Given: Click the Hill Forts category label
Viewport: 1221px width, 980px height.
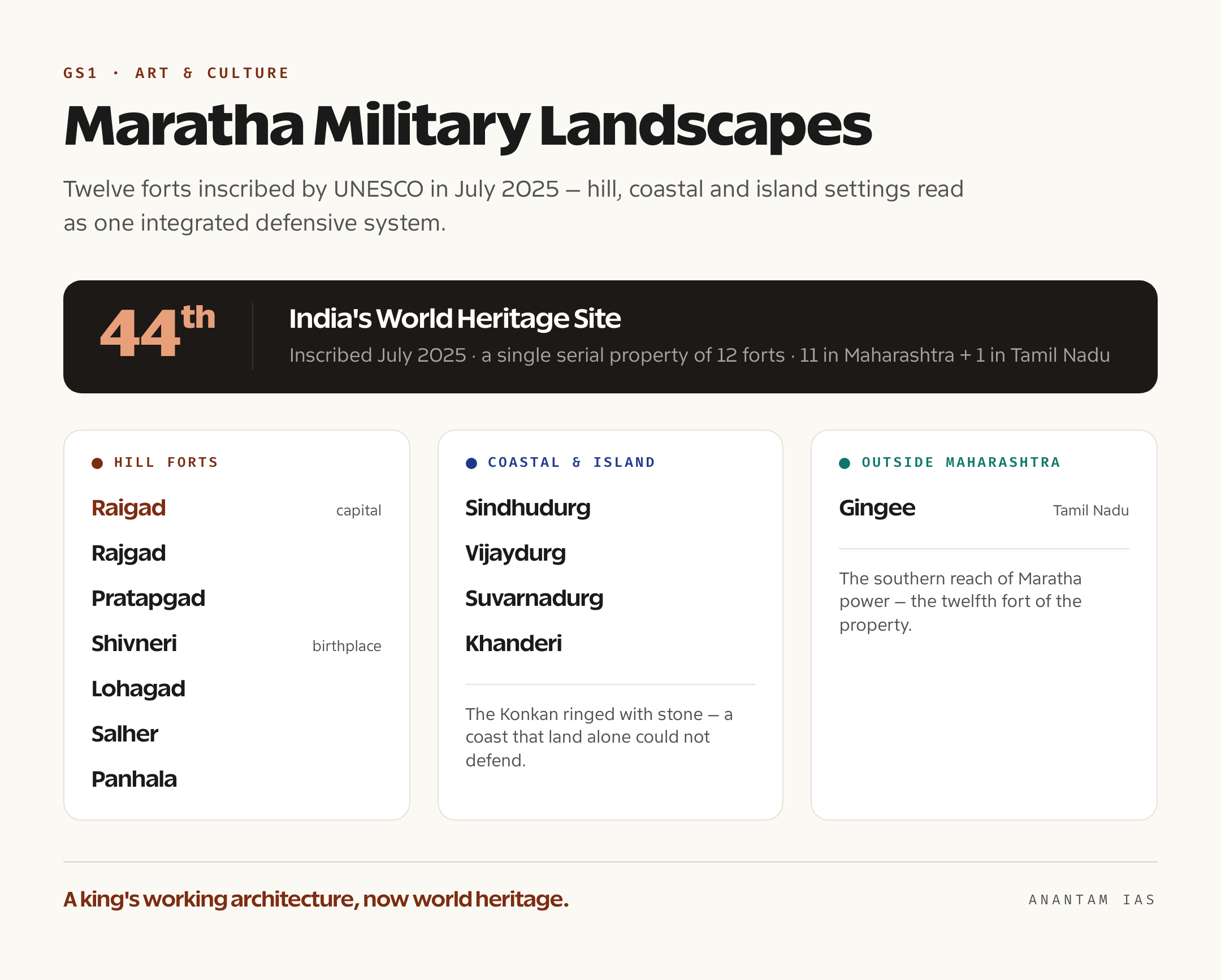Looking at the screenshot, I should [166, 462].
